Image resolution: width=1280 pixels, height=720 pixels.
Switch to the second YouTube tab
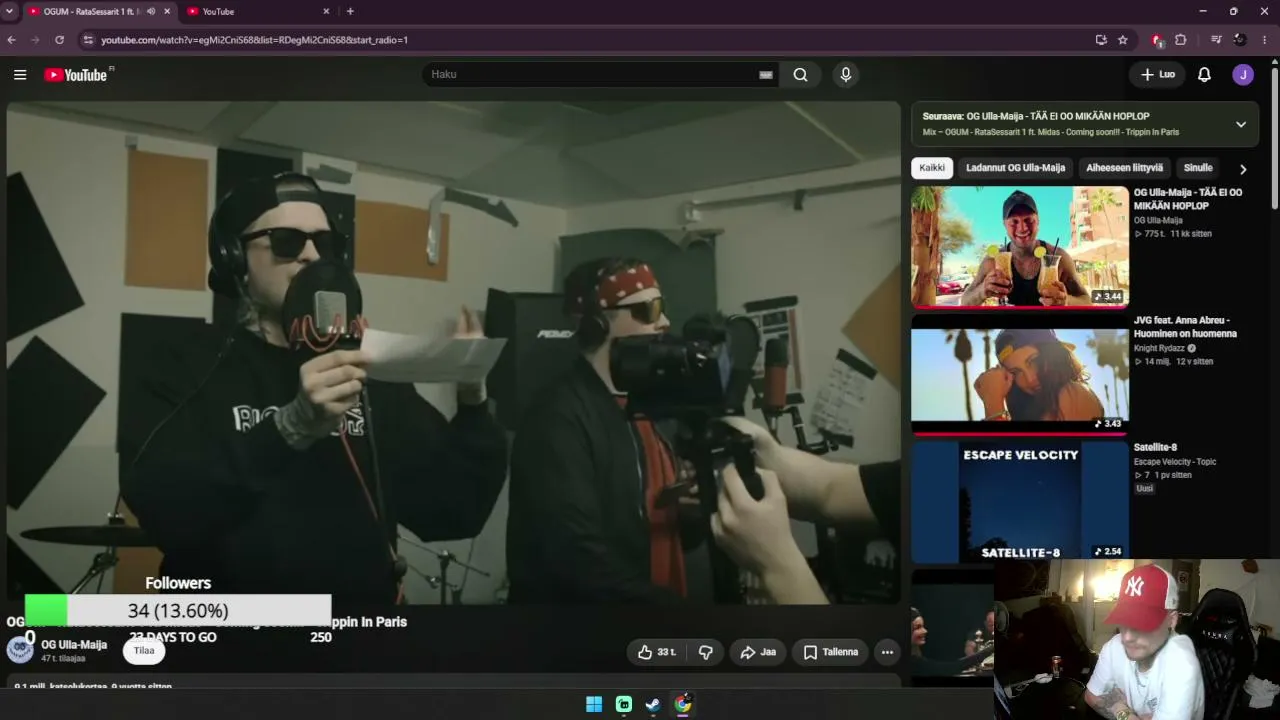point(258,11)
